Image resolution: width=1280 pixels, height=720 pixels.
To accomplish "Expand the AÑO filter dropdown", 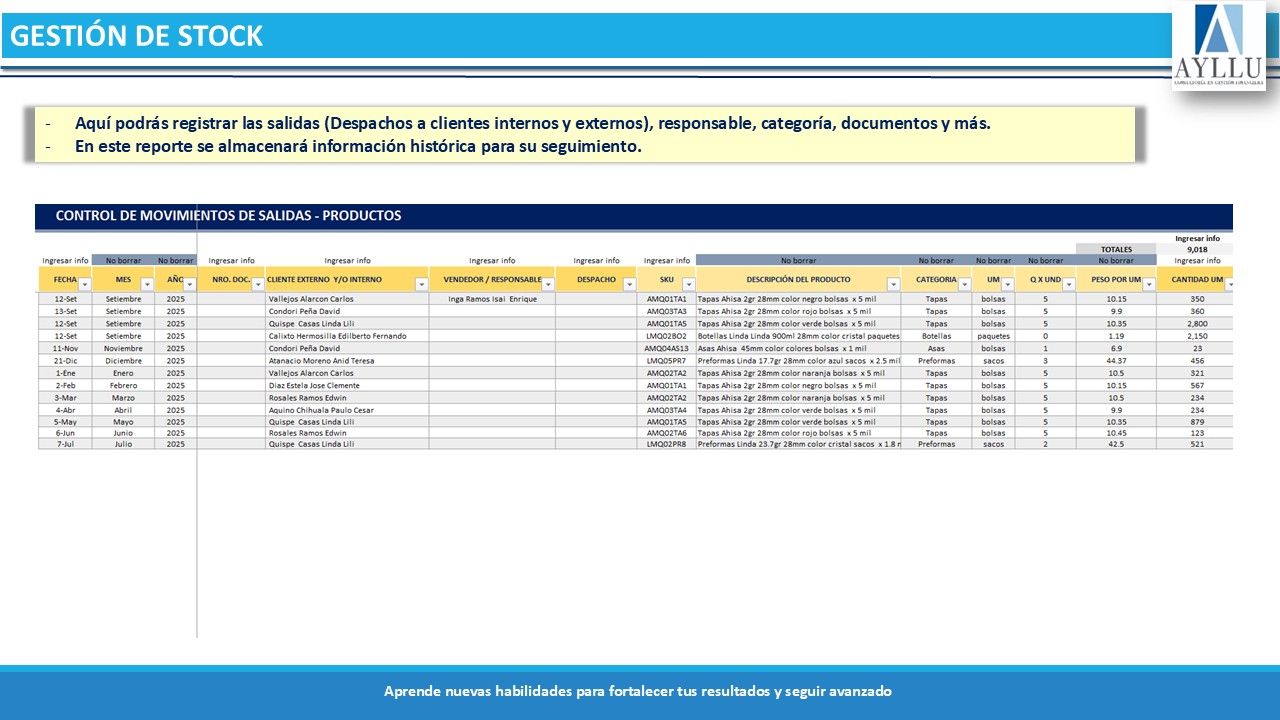I will (189, 285).
